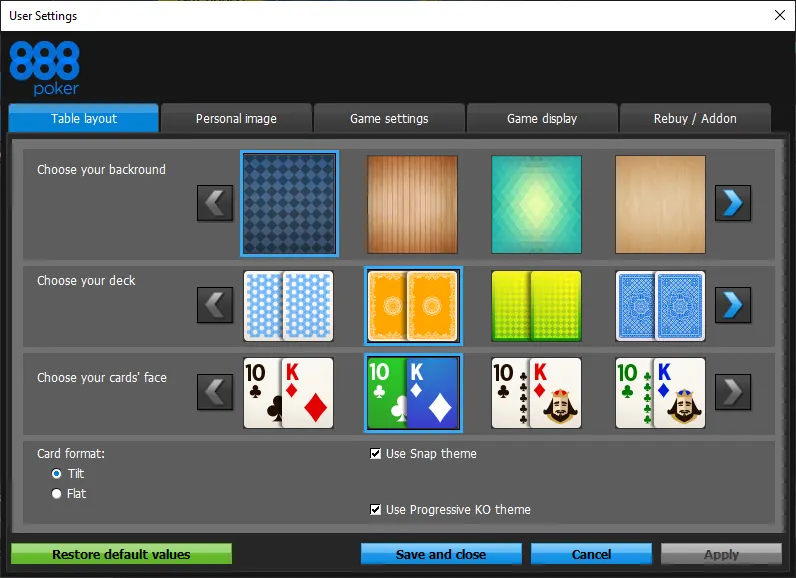Choose the teal diamond background

tap(537, 204)
